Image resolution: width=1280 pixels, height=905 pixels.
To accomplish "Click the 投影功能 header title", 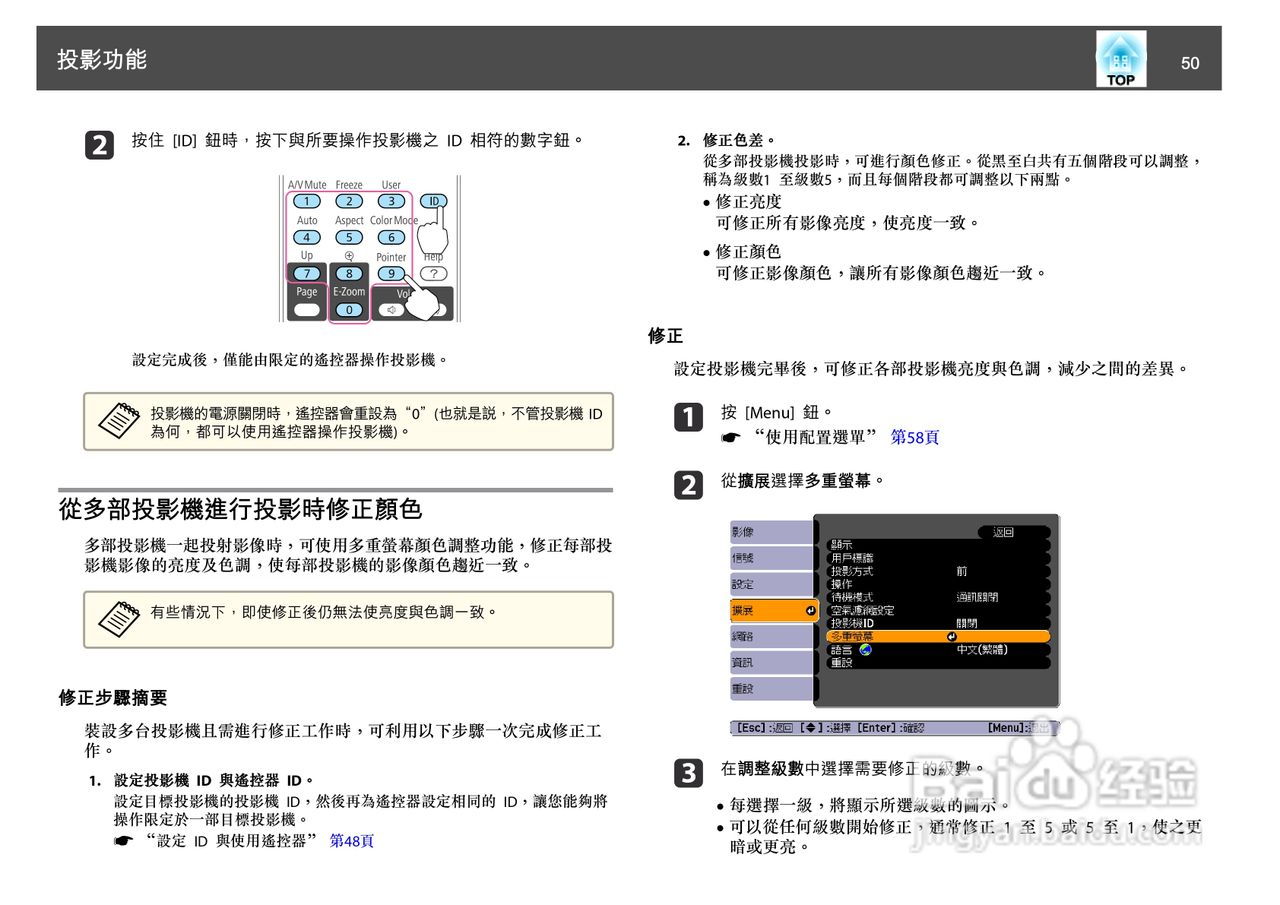I will point(102,60).
